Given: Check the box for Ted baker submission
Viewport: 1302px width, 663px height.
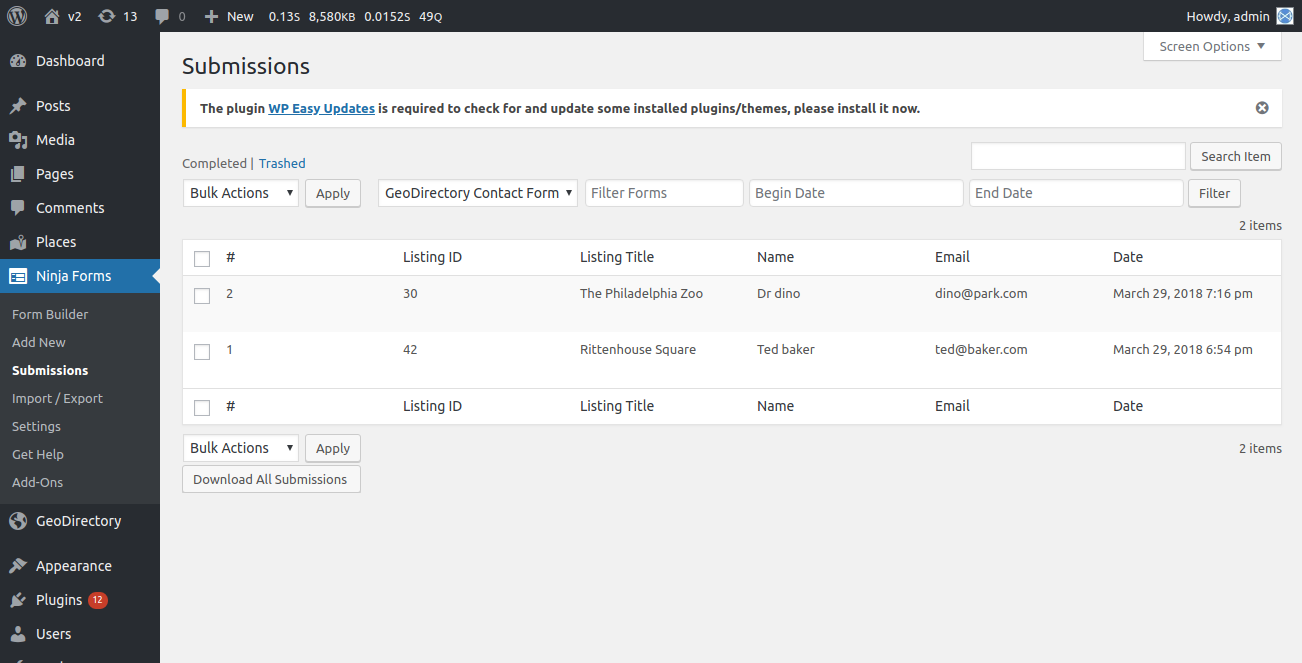Looking at the screenshot, I should (x=202, y=352).
